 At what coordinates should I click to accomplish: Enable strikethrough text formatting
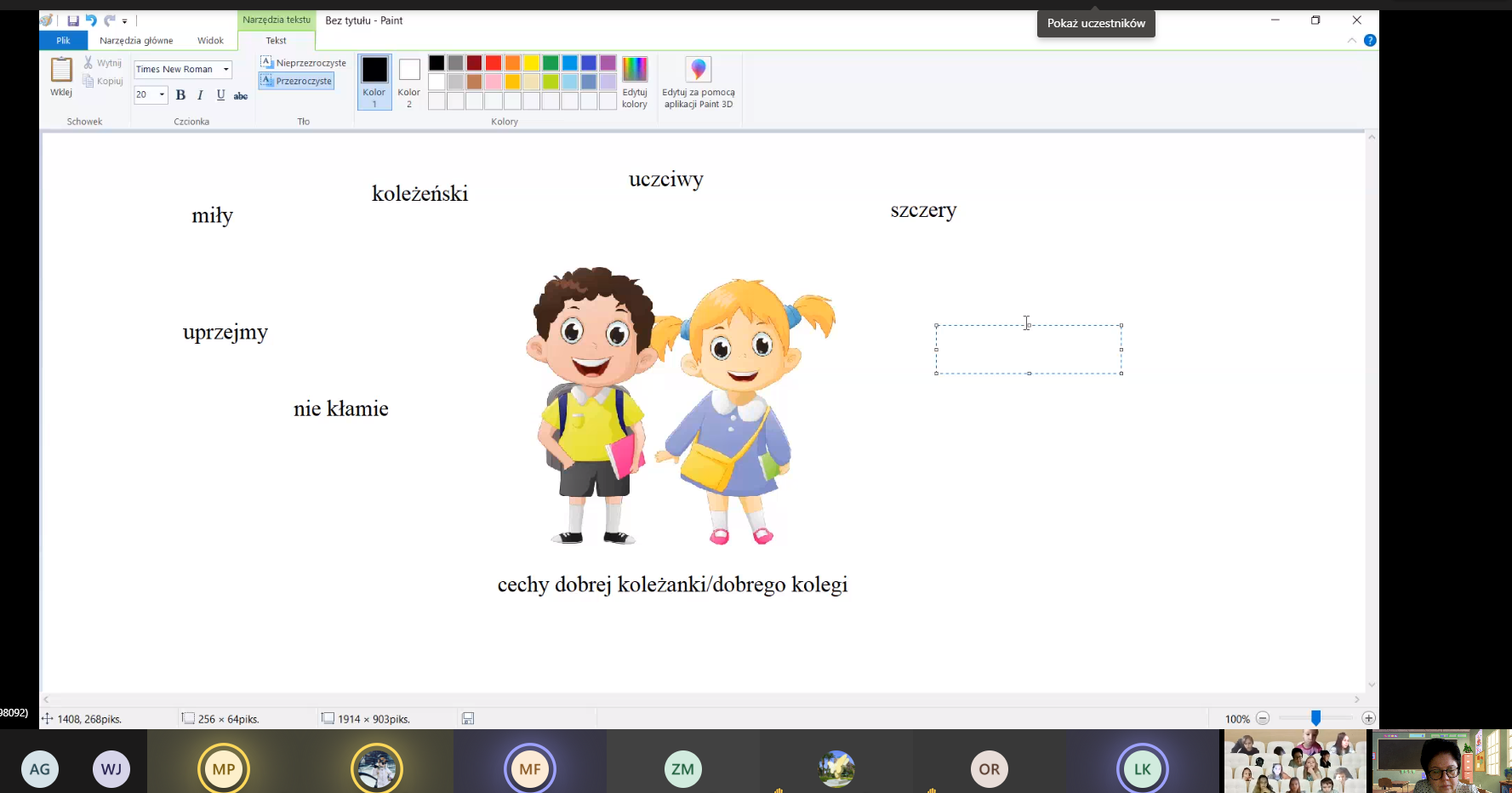point(241,95)
